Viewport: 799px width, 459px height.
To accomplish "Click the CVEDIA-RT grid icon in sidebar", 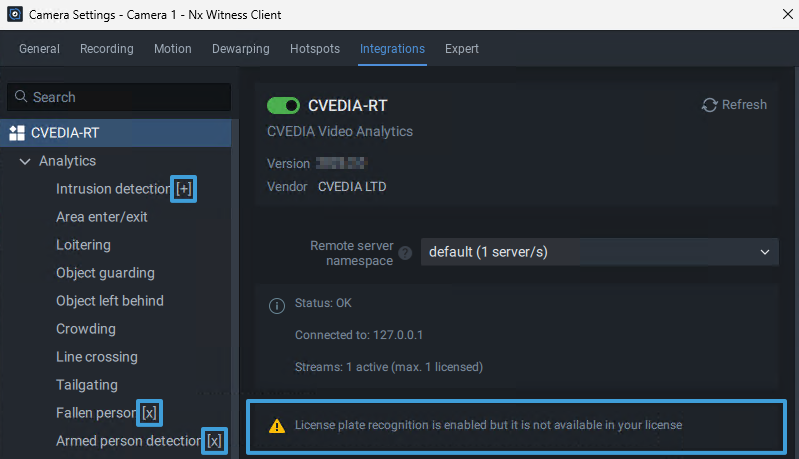I will (x=17, y=133).
